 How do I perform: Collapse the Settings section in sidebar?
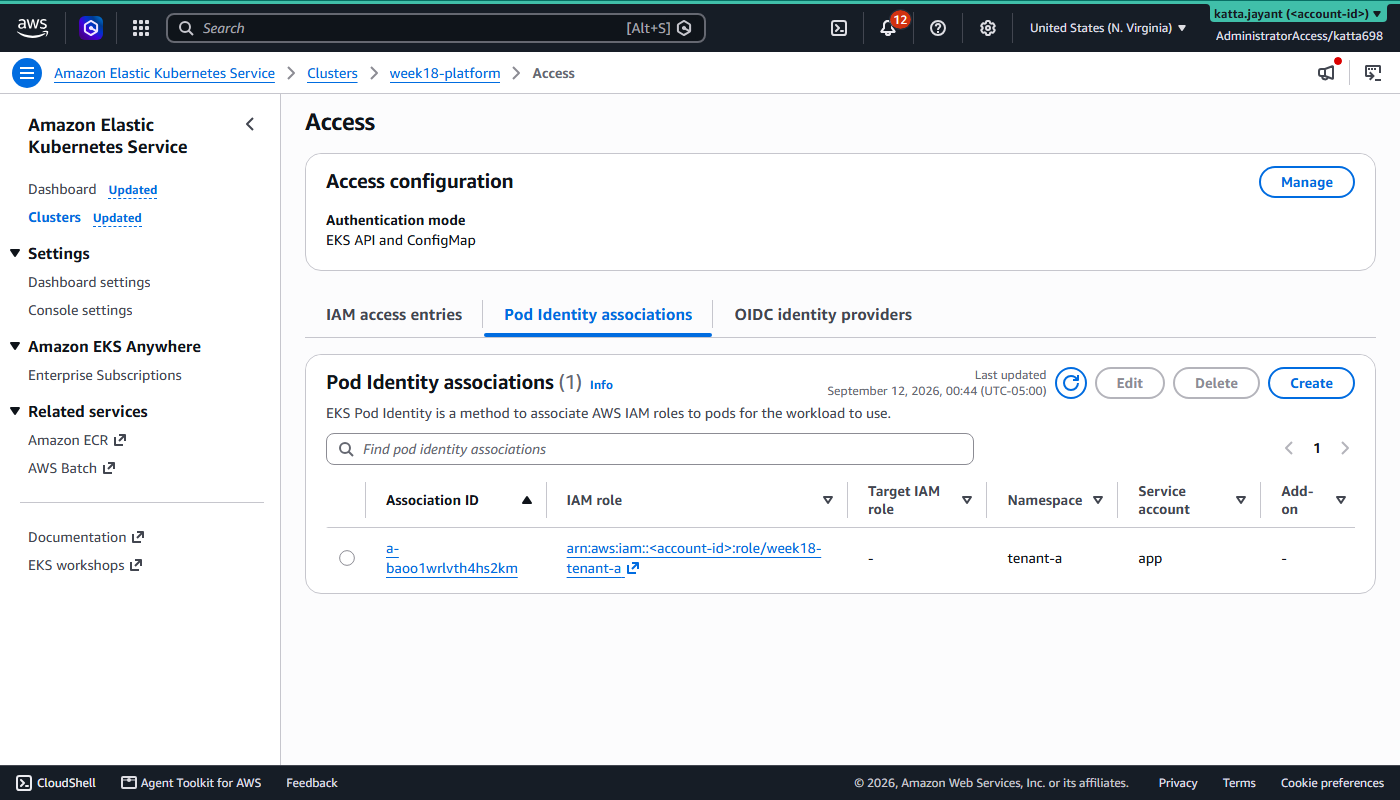tap(15, 253)
